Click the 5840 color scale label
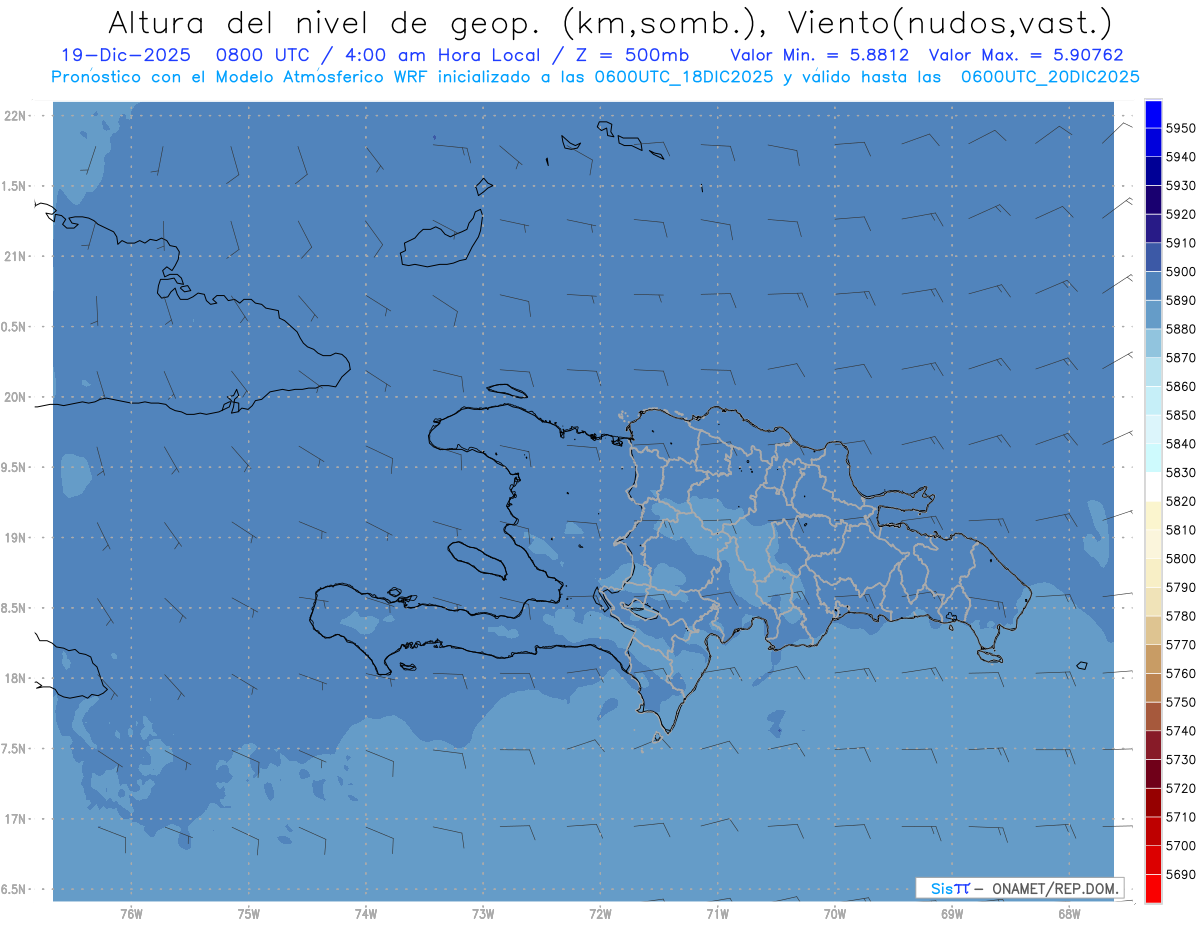This screenshot has width=1200, height=927. point(1180,444)
